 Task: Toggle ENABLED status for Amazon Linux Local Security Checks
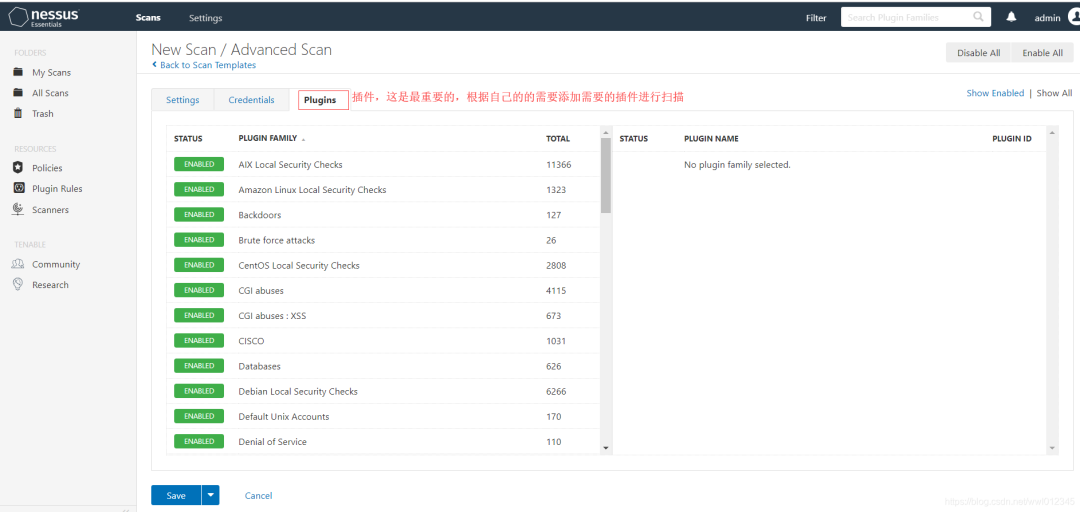point(199,190)
